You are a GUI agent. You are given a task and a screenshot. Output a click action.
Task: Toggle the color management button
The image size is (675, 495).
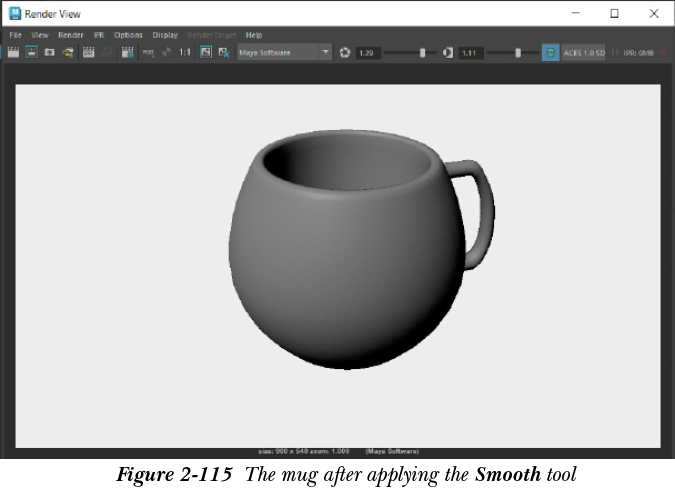click(x=550, y=52)
